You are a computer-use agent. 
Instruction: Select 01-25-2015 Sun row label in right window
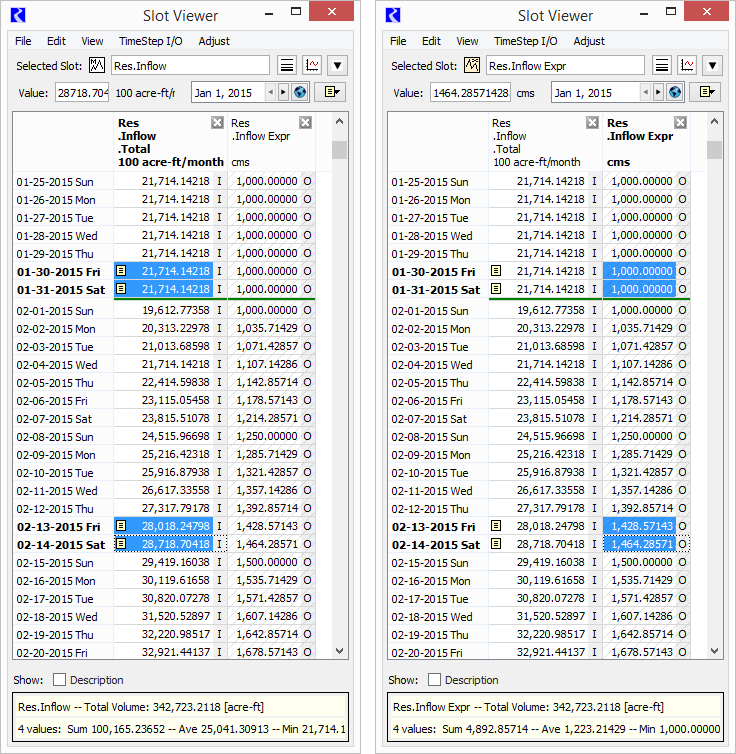438,182
